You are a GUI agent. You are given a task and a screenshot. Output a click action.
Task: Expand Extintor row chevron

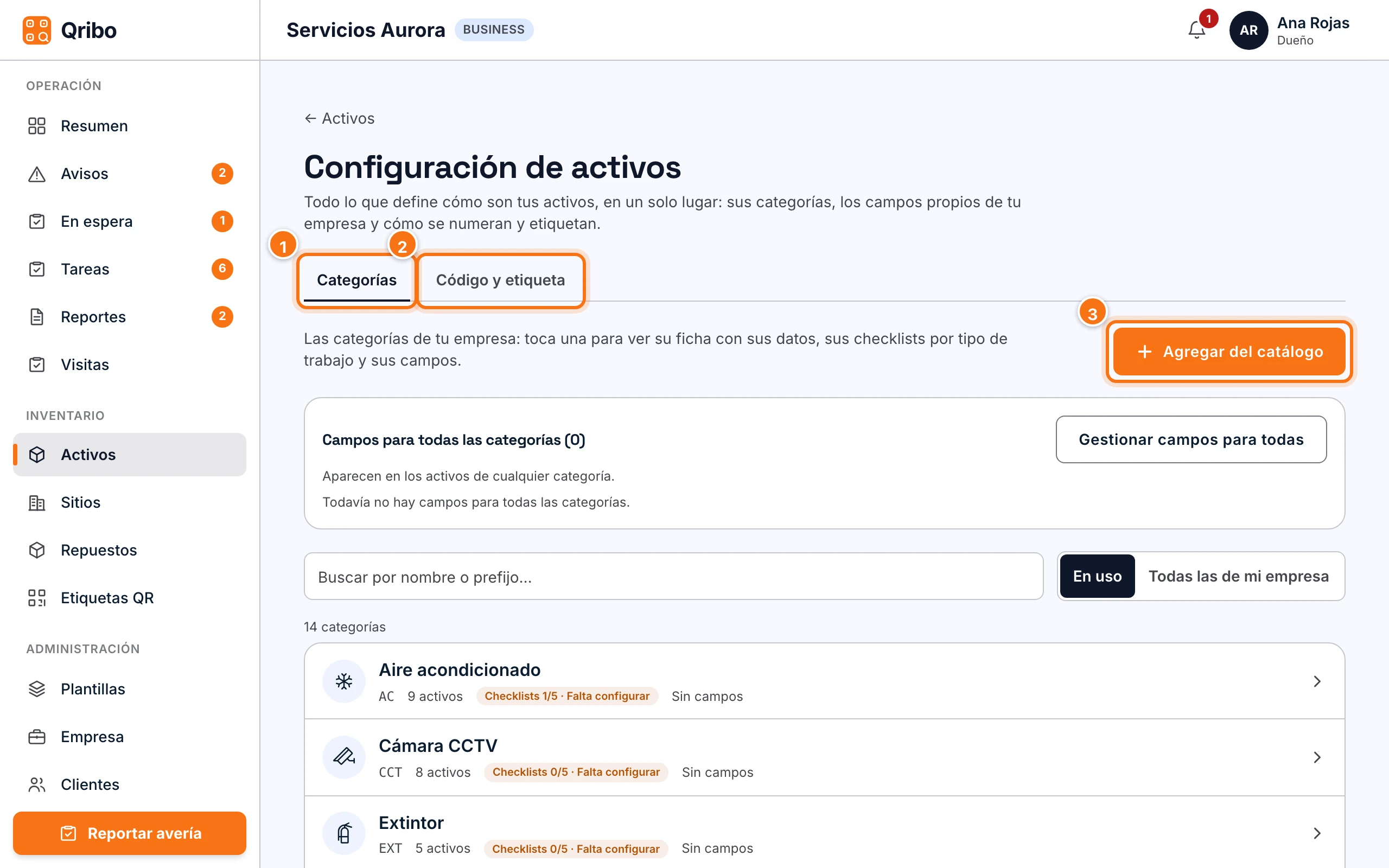[1317, 833]
